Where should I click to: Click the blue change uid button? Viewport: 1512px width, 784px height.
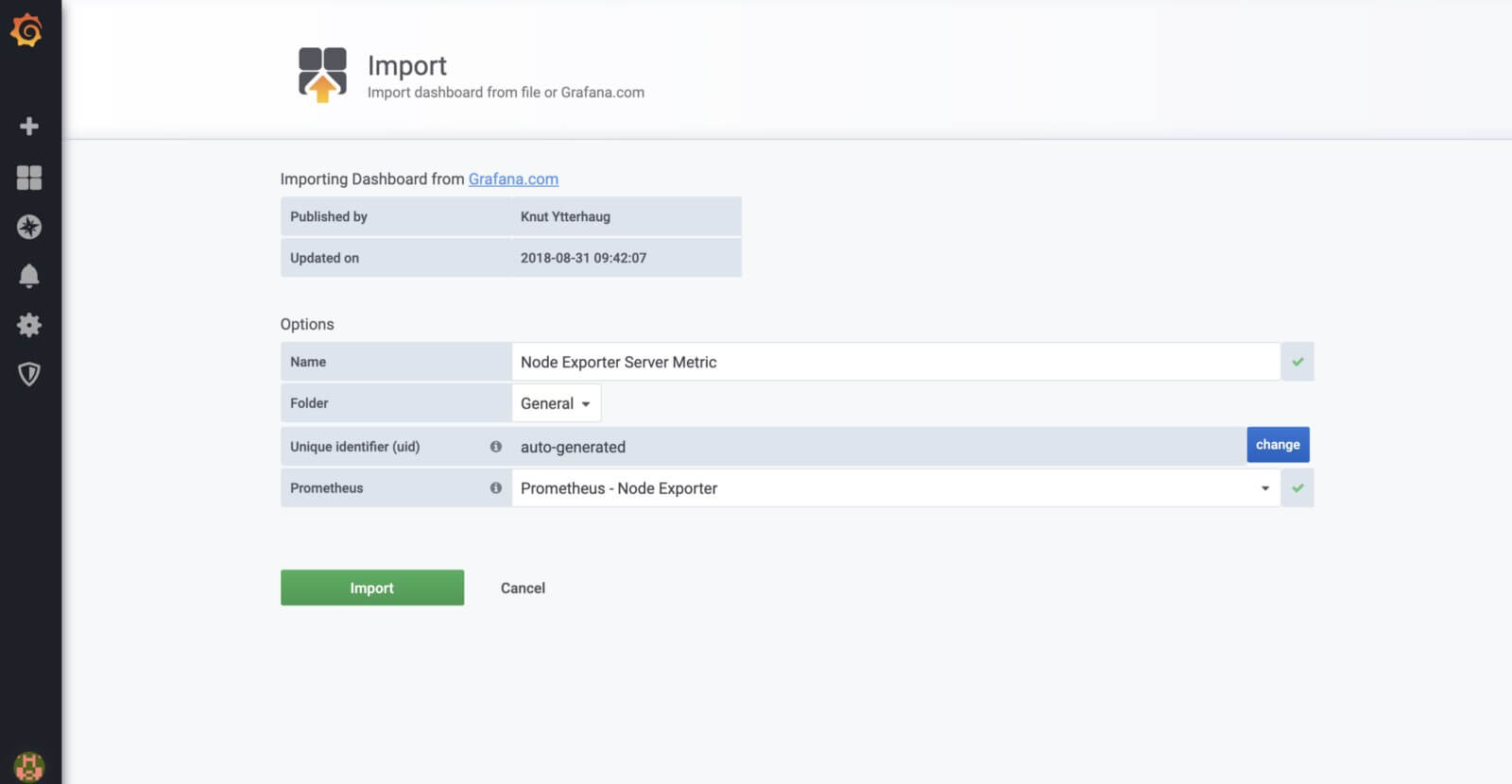point(1278,445)
